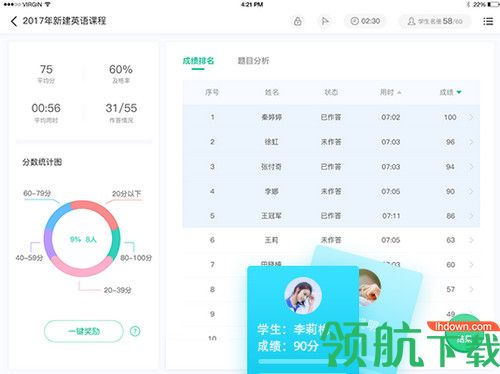Click average time value 00:56
Image resolution: width=500 pixels, height=374 pixels.
click(x=46, y=108)
